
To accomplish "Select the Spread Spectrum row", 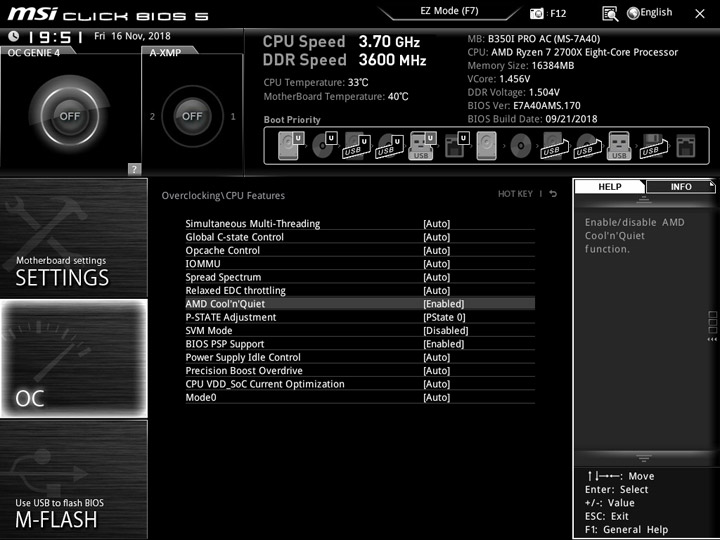I will [360, 277].
